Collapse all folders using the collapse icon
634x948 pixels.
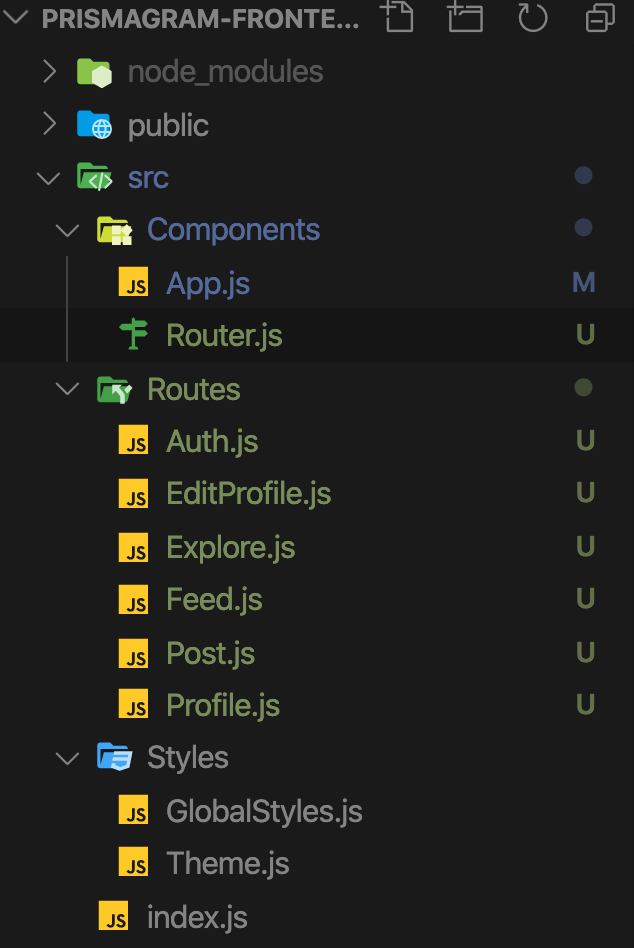(x=600, y=17)
